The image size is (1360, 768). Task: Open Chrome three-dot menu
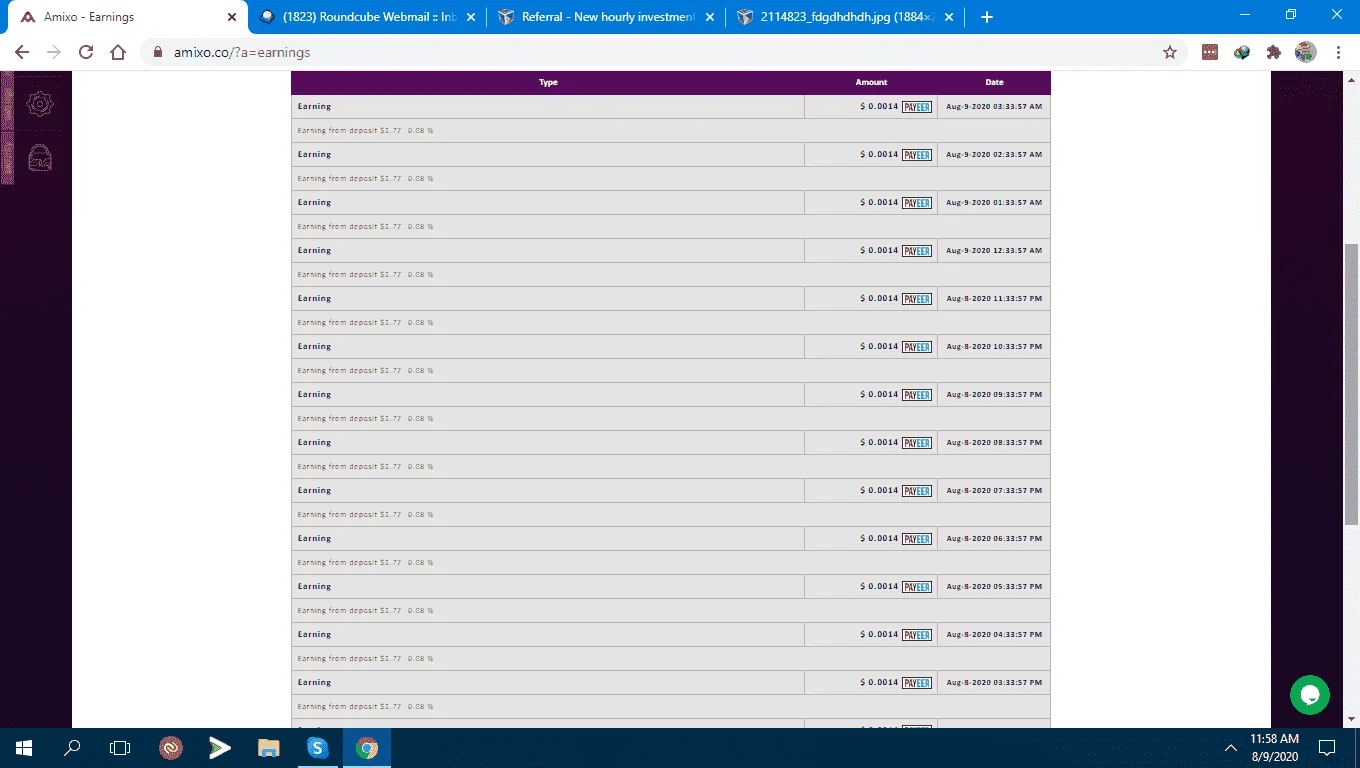[x=1338, y=52]
